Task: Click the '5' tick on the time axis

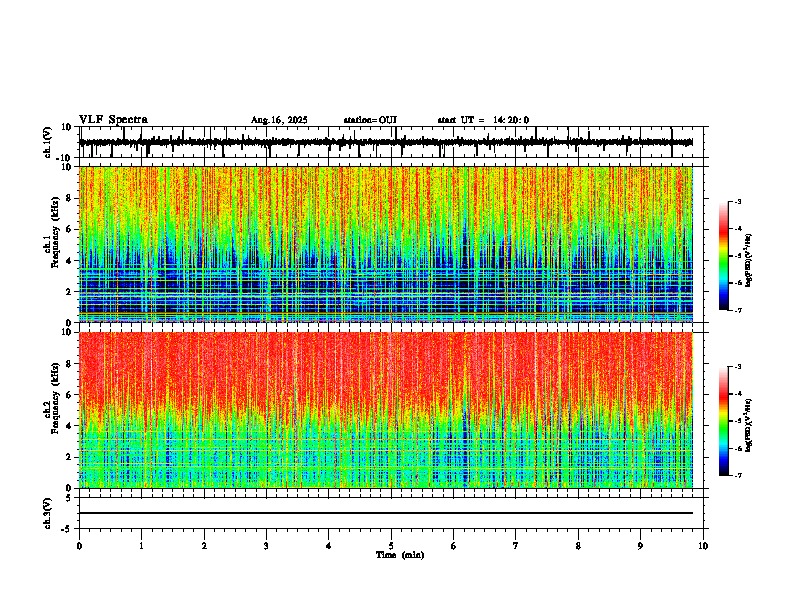Action: click(391, 546)
